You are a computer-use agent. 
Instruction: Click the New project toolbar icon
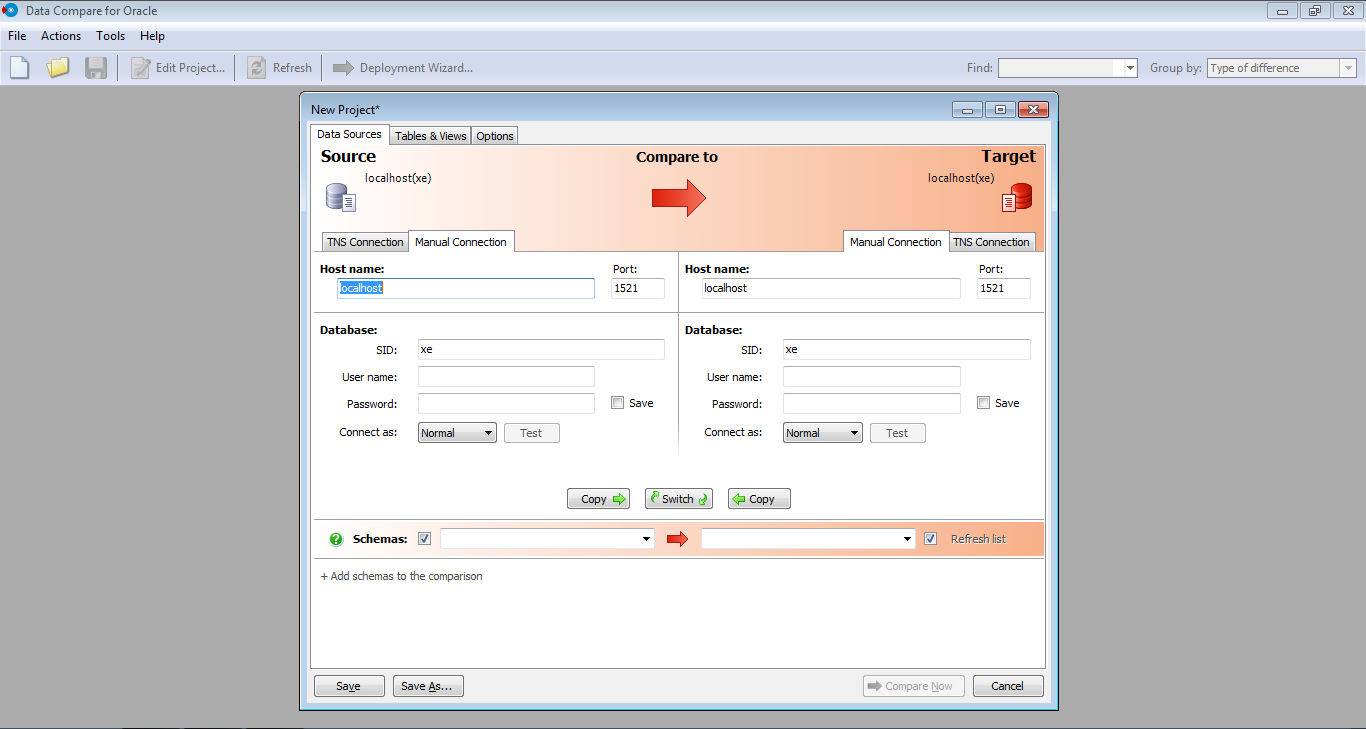tap(20, 68)
